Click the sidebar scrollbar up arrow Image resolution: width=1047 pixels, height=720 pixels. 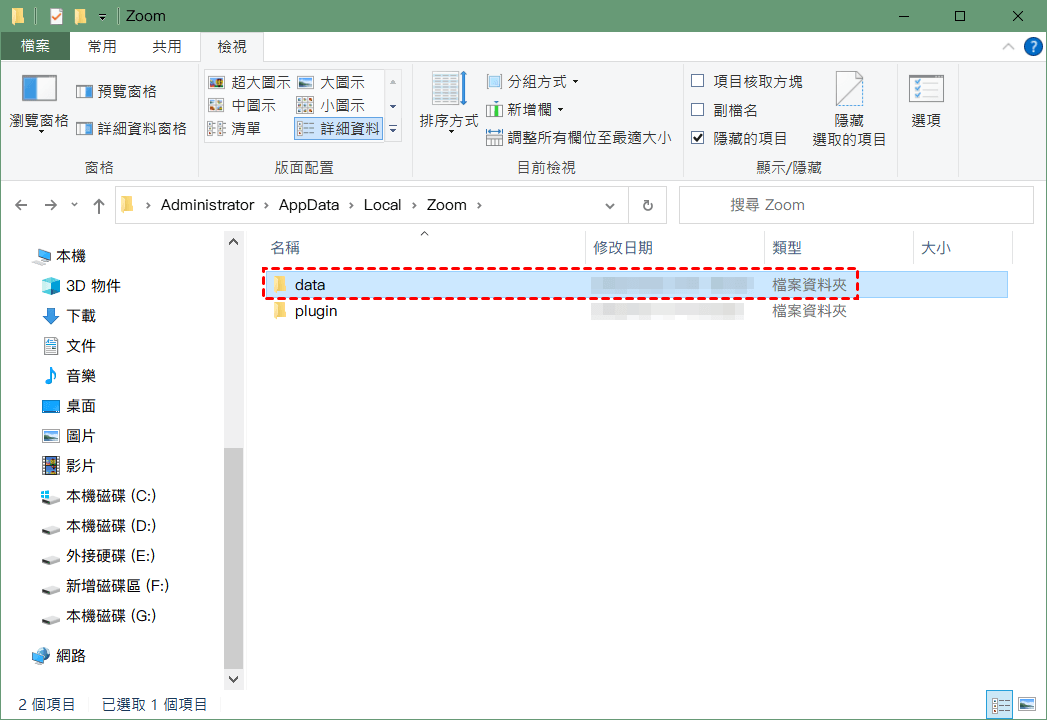click(x=234, y=242)
